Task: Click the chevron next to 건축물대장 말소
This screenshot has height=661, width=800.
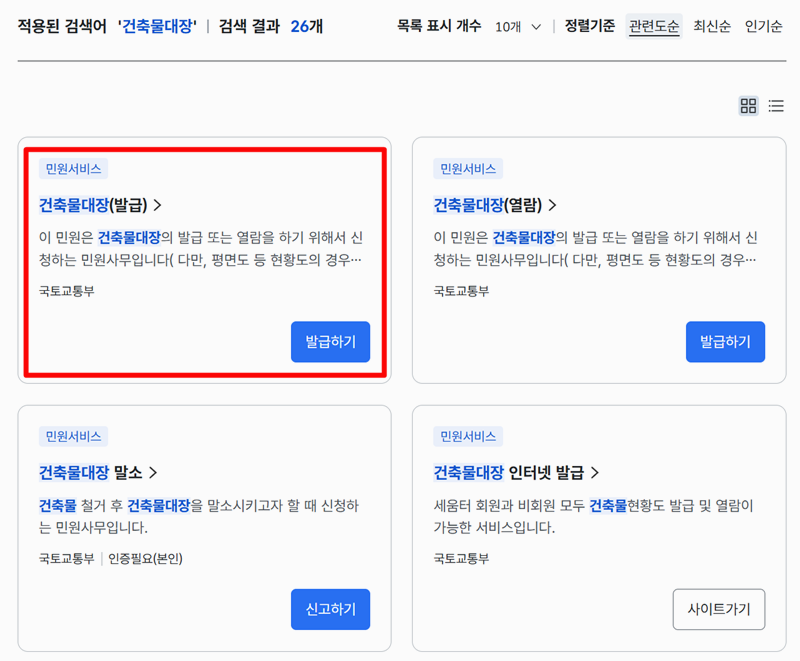Action: (x=153, y=473)
